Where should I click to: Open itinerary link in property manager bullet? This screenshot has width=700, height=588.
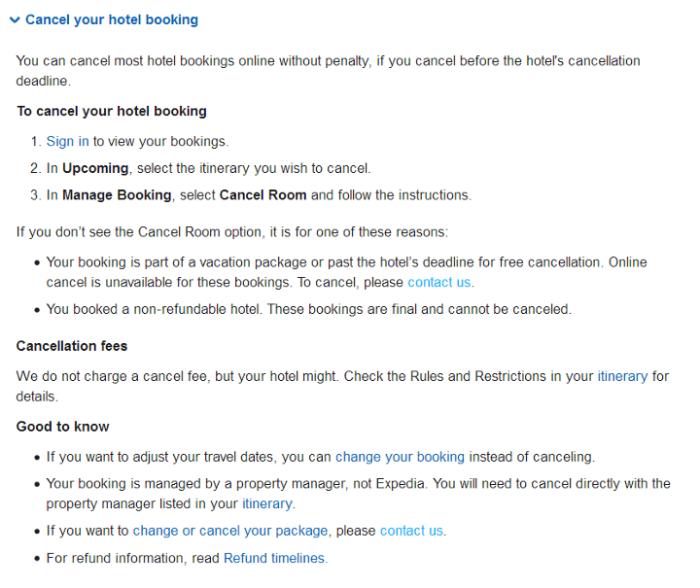point(267,504)
